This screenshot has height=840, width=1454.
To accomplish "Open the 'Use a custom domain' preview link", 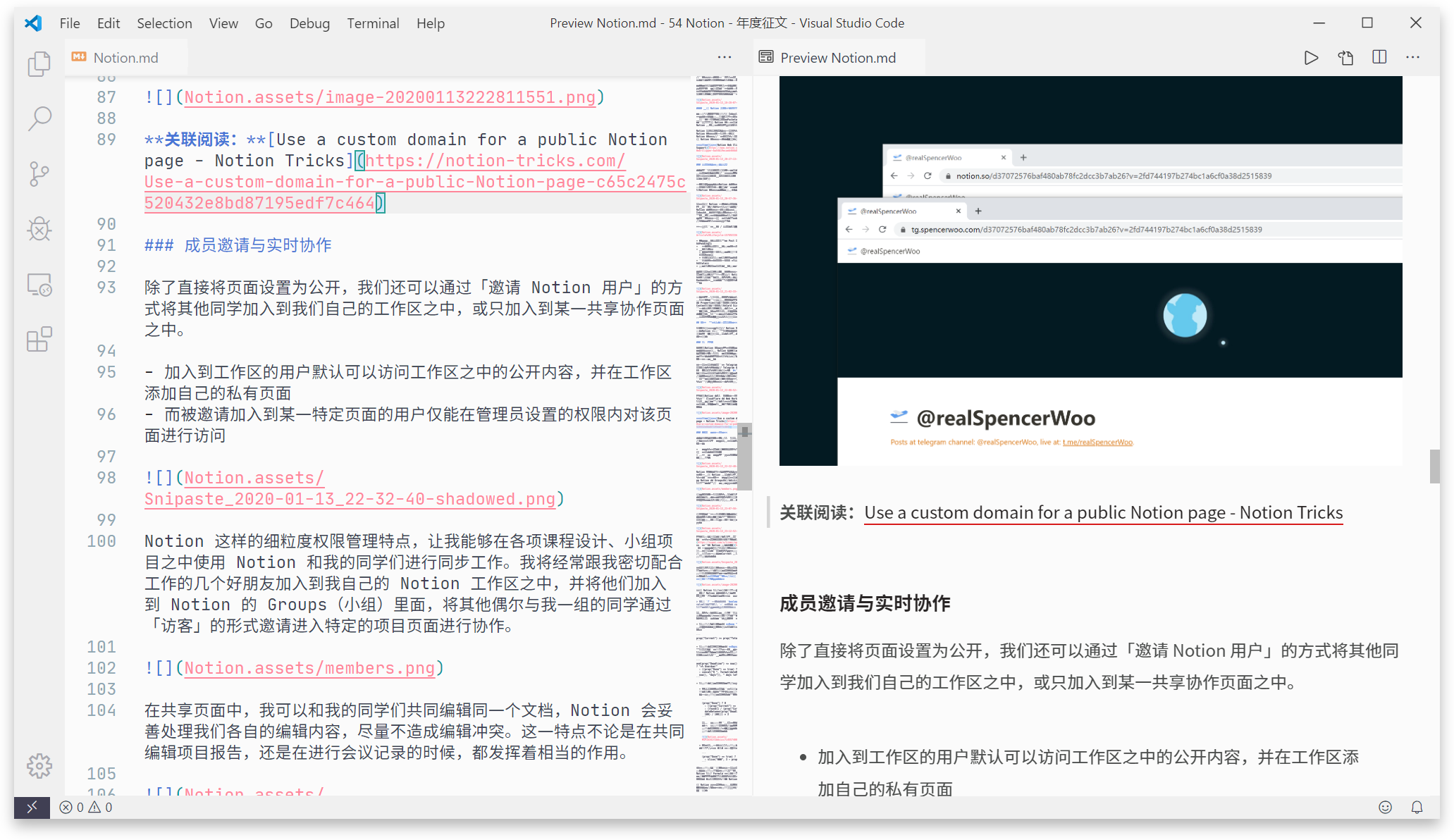I will [1103, 513].
